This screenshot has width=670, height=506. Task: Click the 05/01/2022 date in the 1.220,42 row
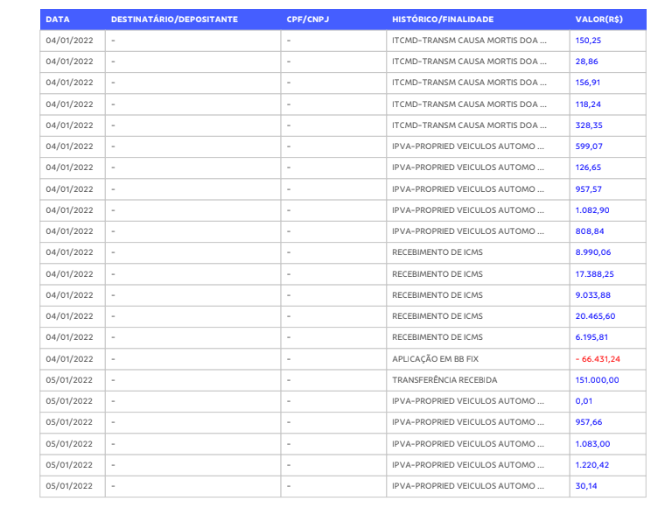[69, 465]
